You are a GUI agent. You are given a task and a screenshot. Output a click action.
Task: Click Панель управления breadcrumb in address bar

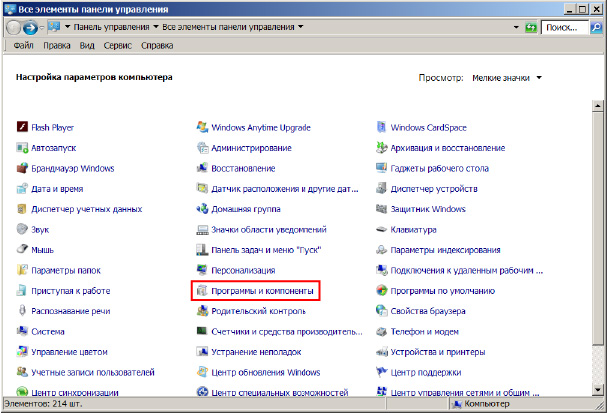[x=111, y=27]
